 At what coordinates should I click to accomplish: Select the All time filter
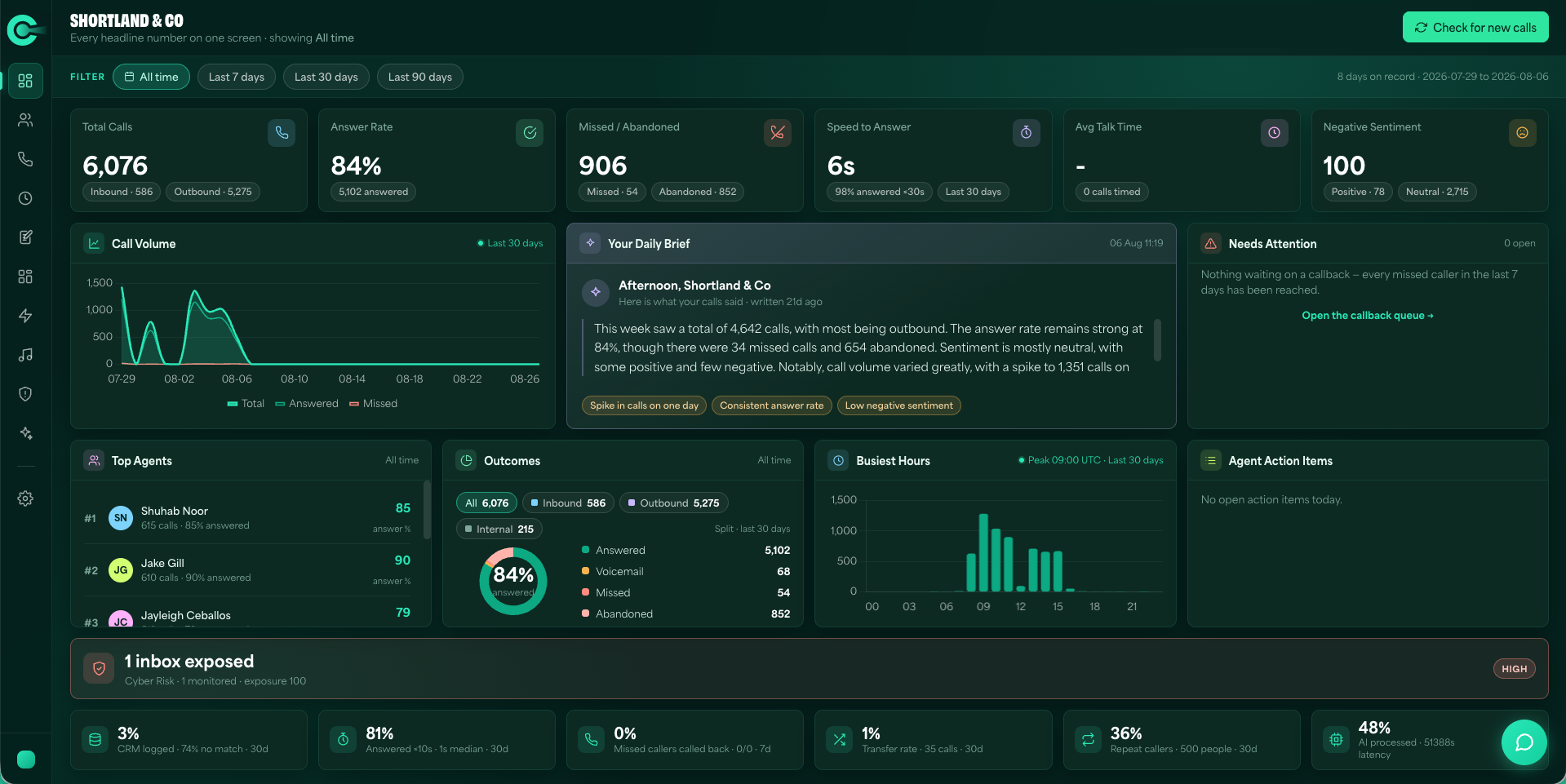click(151, 77)
